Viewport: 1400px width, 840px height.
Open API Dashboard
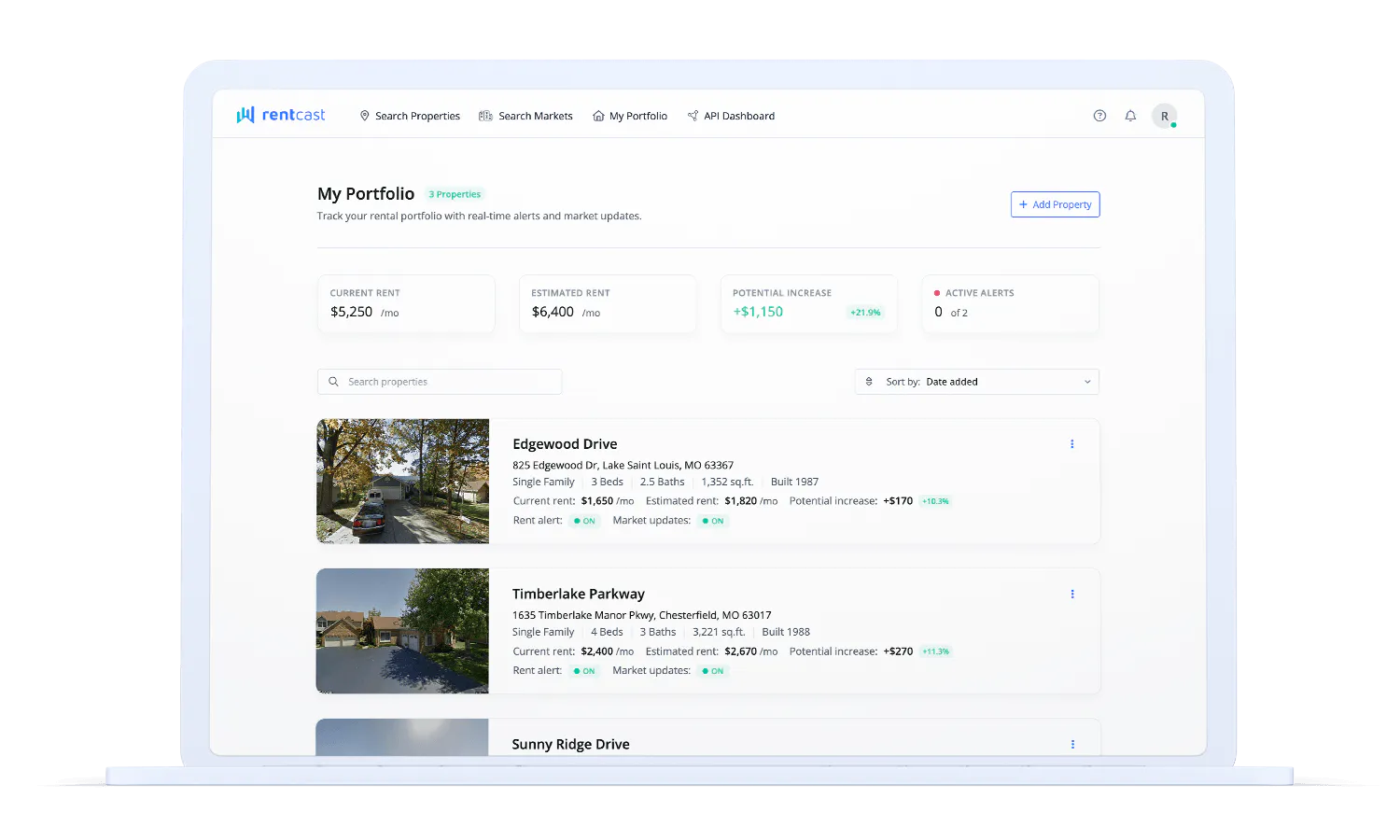[x=731, y=116]
